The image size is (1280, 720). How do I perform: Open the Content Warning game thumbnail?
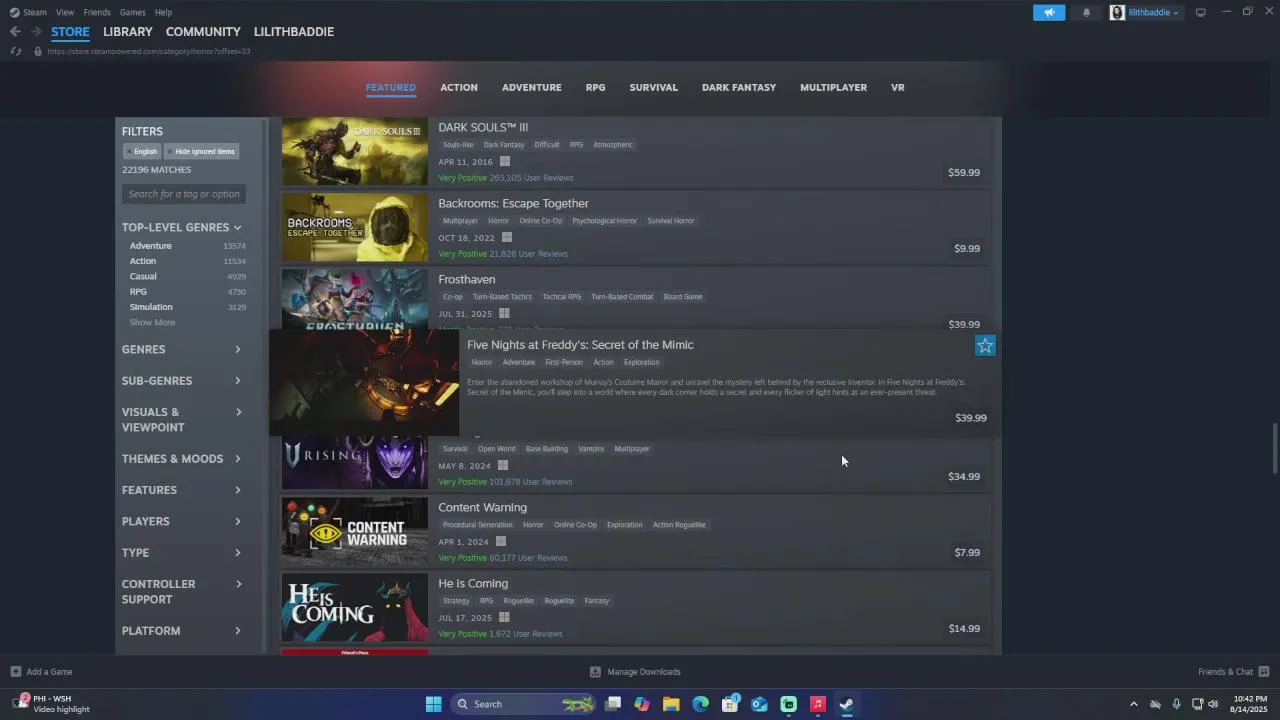tap(354, 532)
